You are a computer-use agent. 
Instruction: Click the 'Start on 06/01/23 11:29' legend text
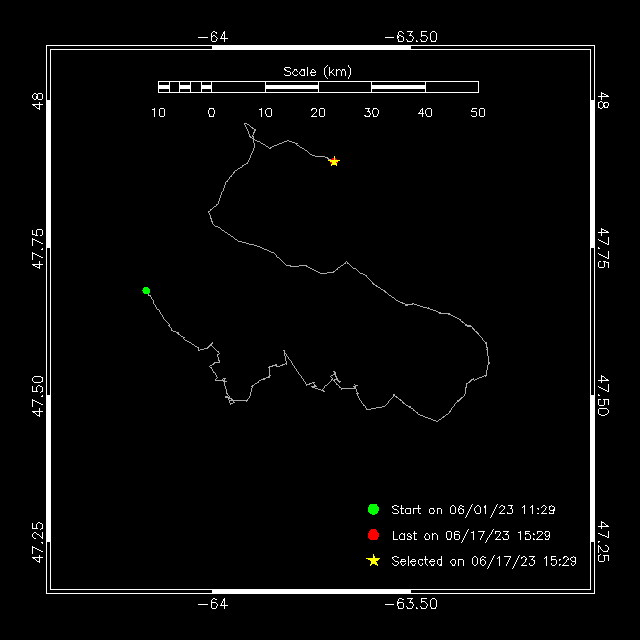(473, 510)
